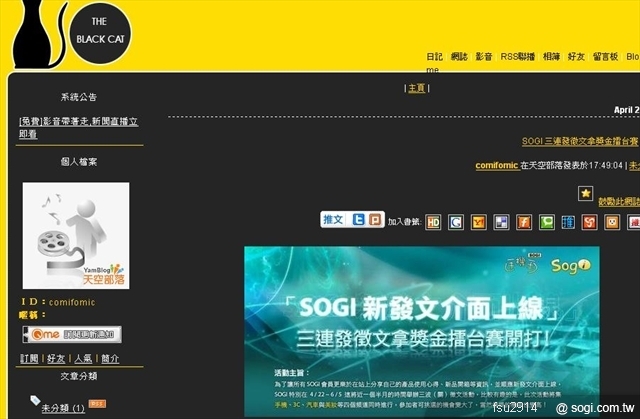Click the 訂閱 link under profile
This screenshot has height=419, width=640.
29,359
